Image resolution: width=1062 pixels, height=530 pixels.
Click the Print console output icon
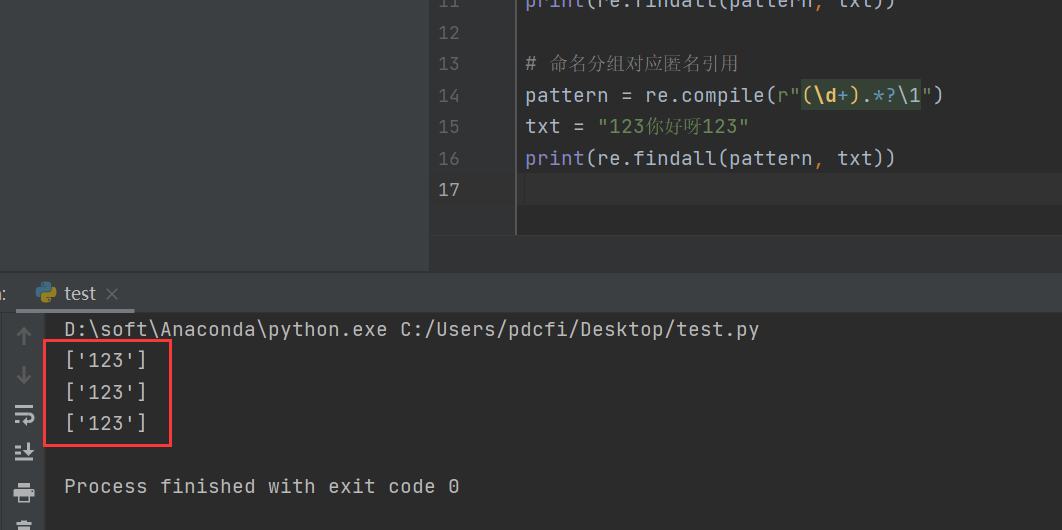(24, 492)
